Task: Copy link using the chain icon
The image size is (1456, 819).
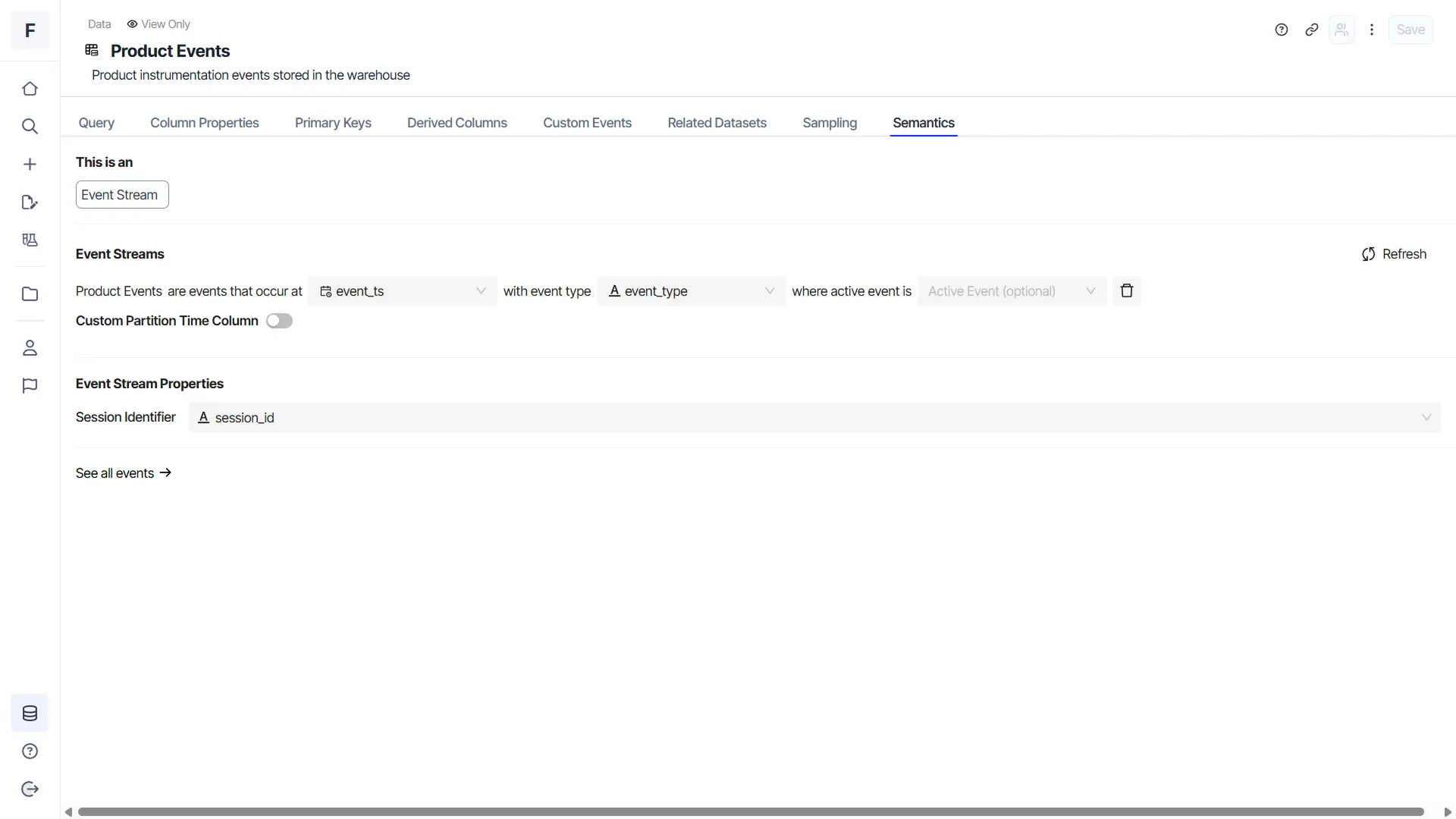Action: click(1312, 30)
